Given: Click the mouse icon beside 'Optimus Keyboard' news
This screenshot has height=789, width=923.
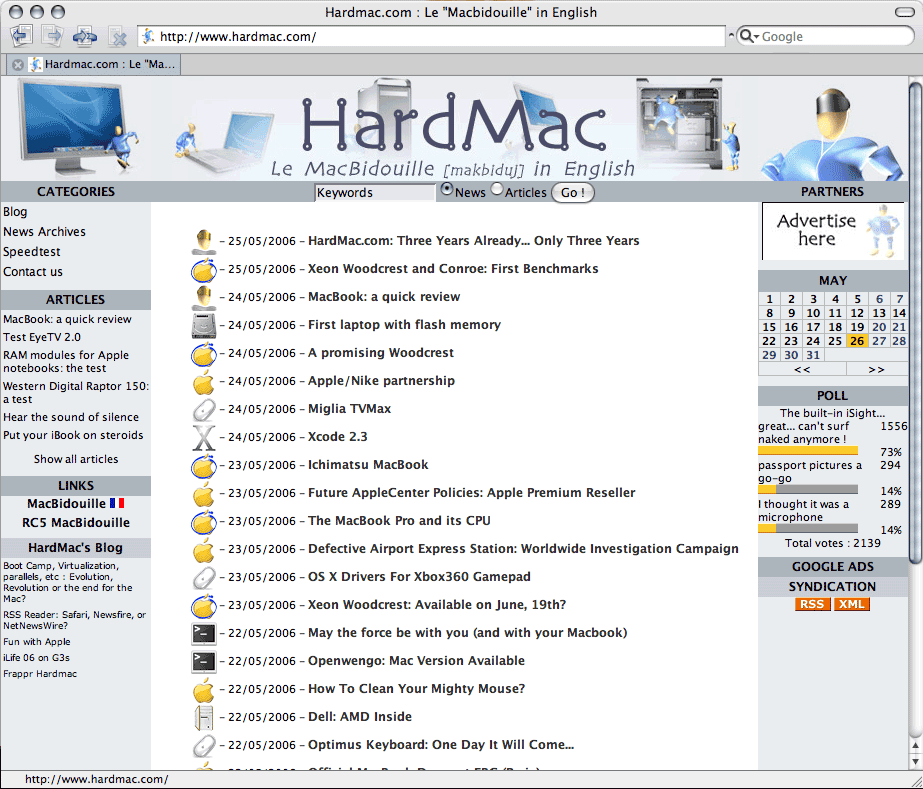Looking at the screenshot, I should pos(204,746).
